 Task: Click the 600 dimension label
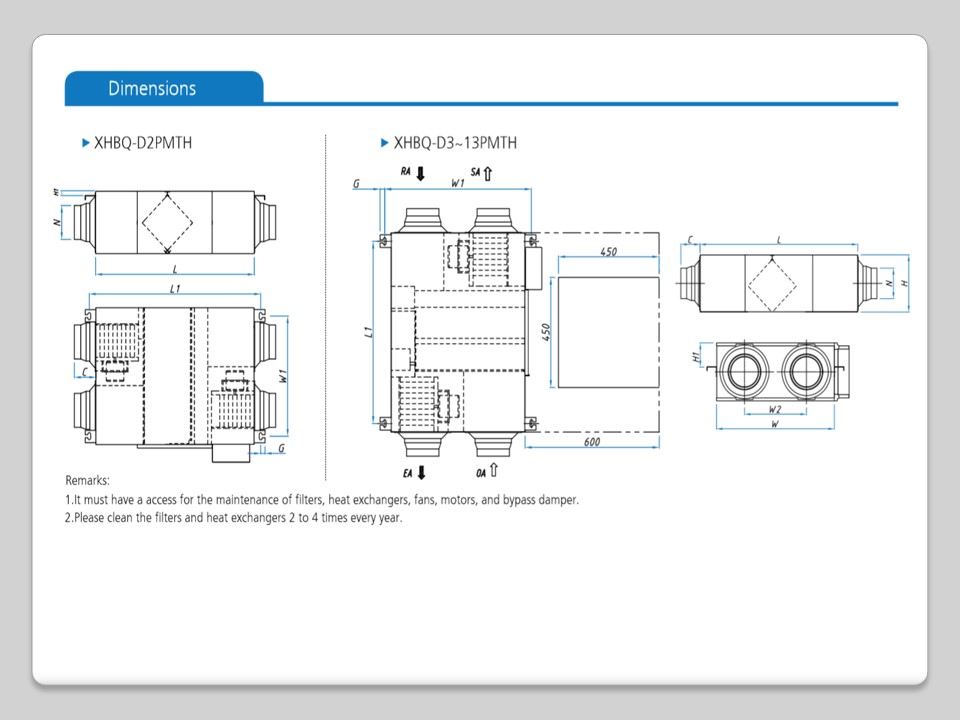click(x=592, y=442)
